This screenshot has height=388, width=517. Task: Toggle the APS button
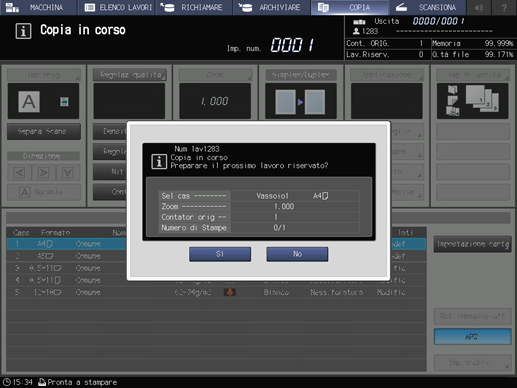point(472,337)
